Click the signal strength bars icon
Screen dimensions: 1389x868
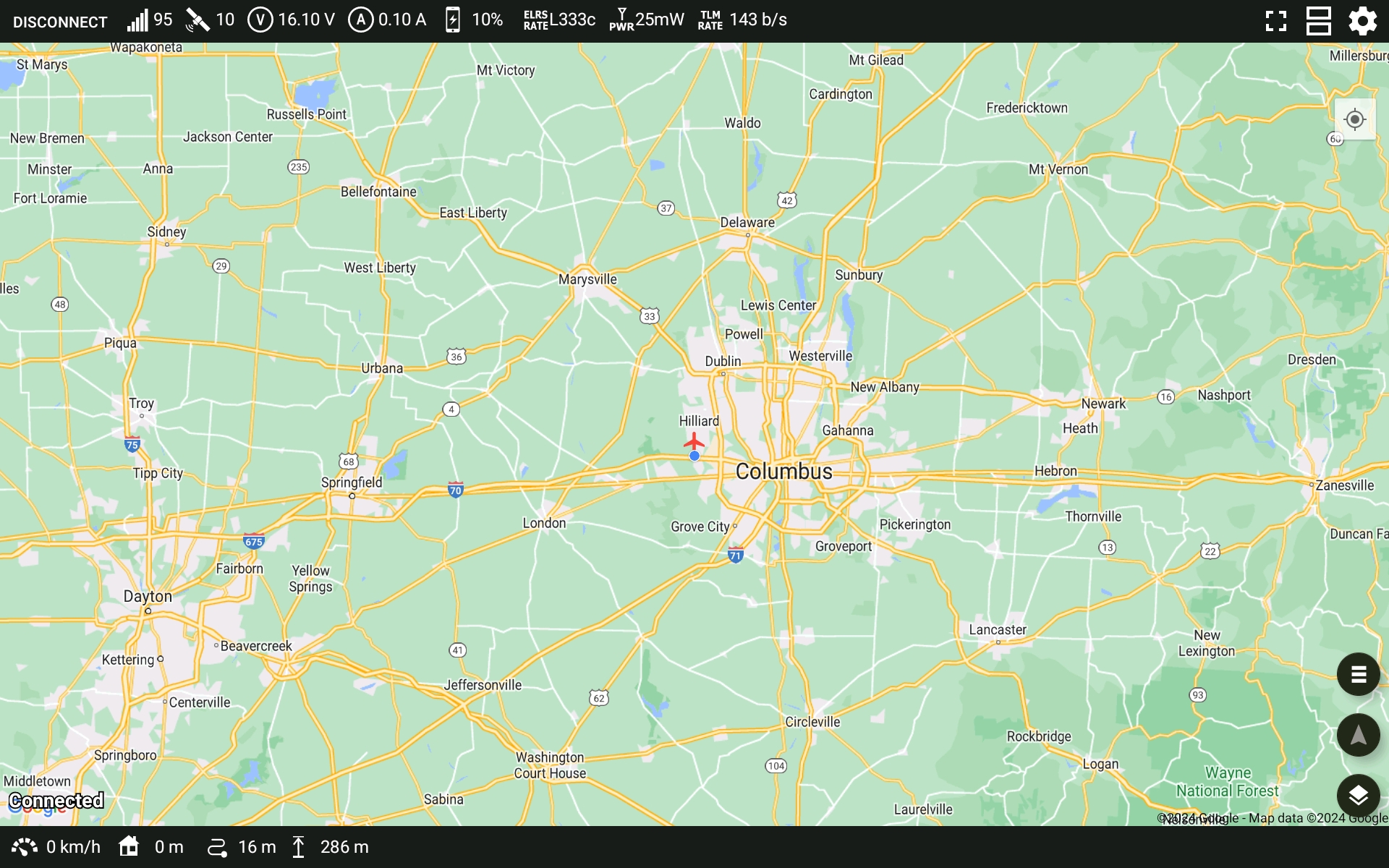click(x=137, y=20)
